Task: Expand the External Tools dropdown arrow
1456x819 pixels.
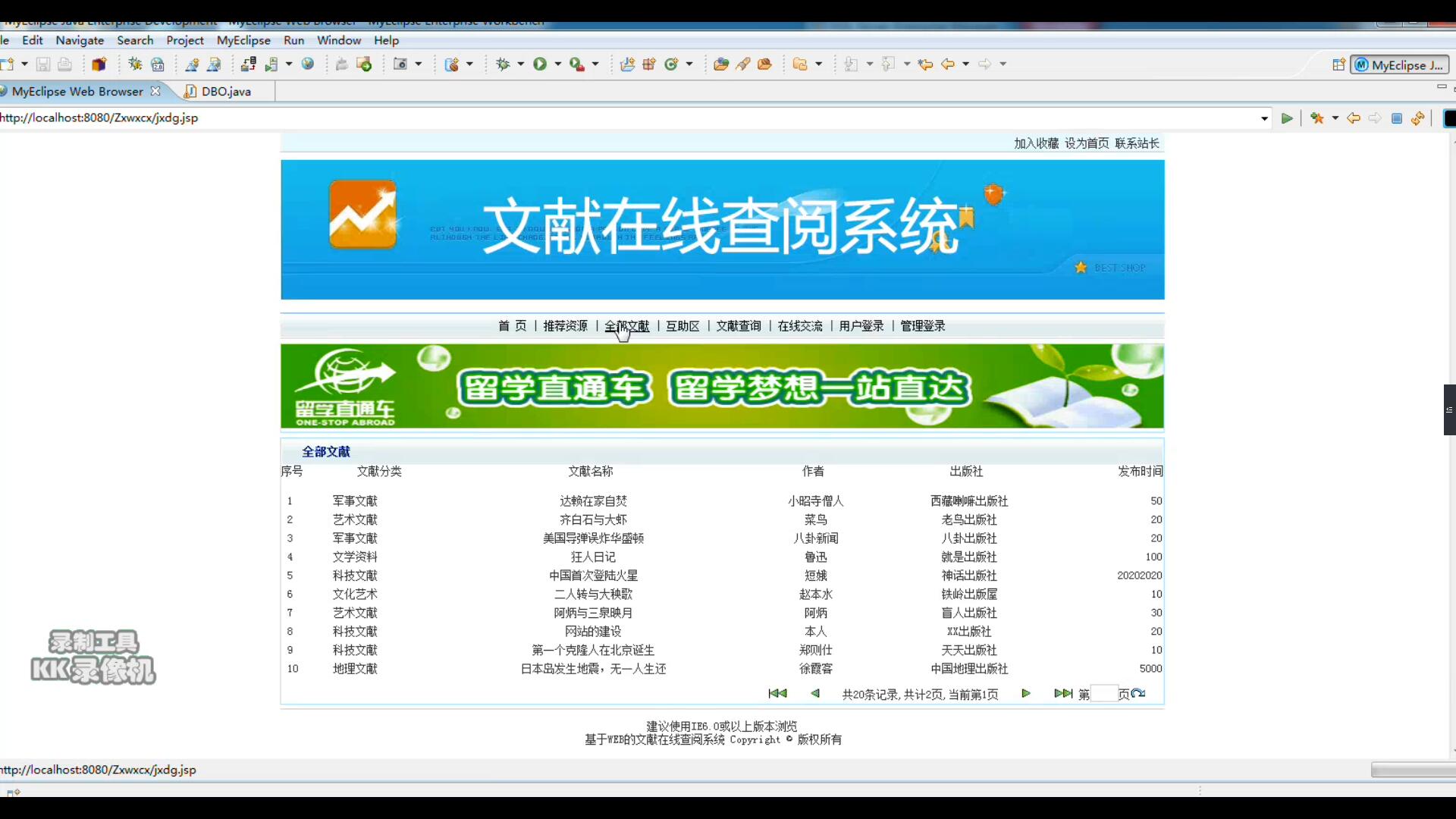Action: click(x=595, y=64)
